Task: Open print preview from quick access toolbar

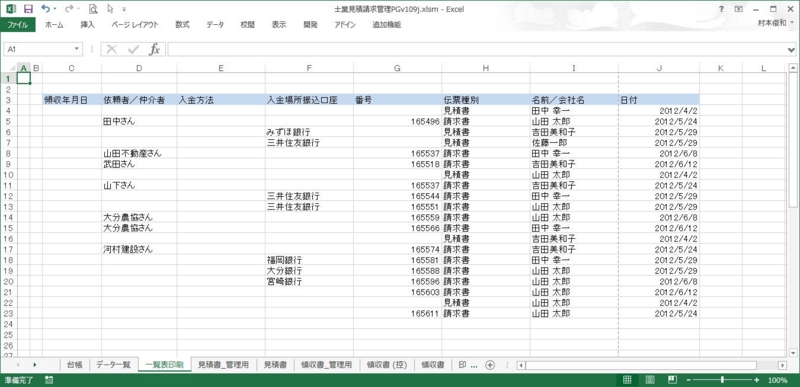Action: [x=93, y=9]
